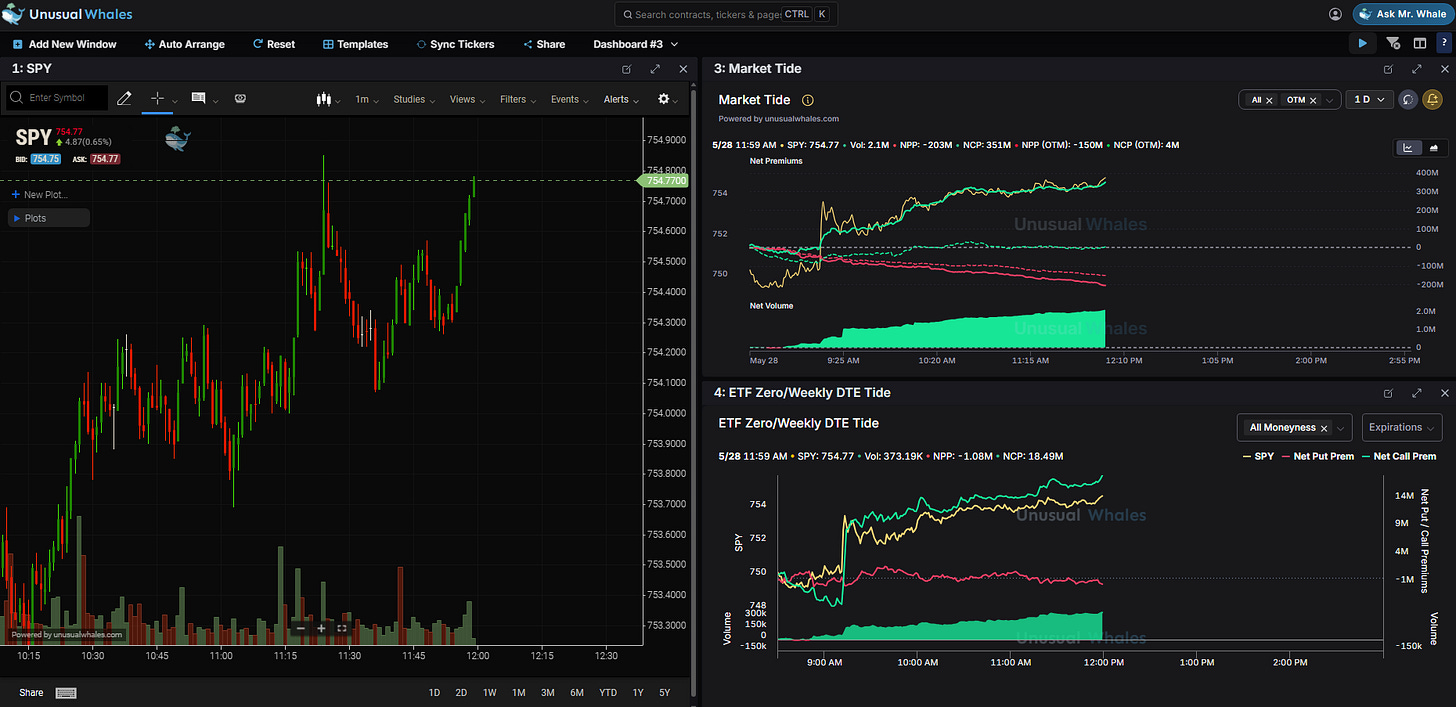
Task: Open the Studies menu
Action: click(x=414, y=99)
